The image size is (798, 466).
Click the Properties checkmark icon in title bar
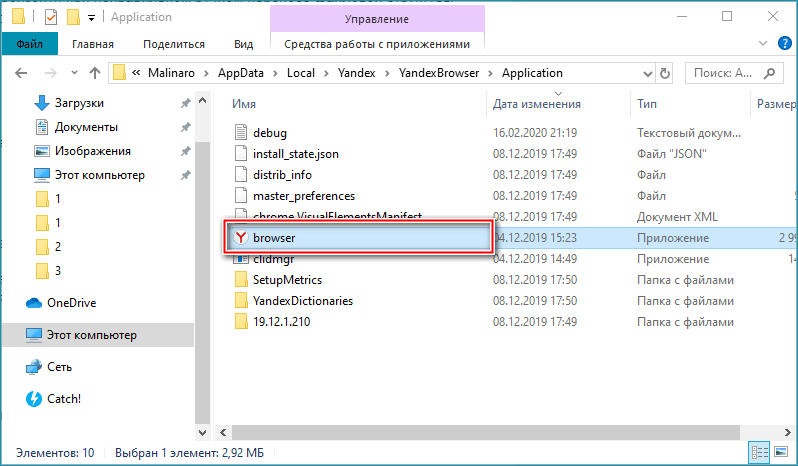pos(51,17)
